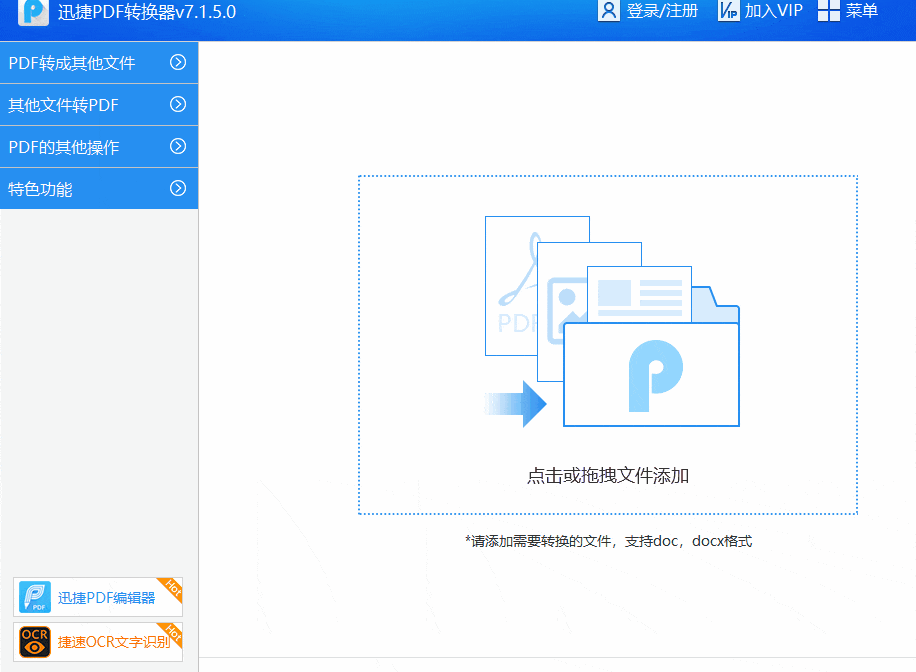The image size is (916, 672).
Task: Click the supported formats hint doc，docx格式
Action: [x=608, y=541]
